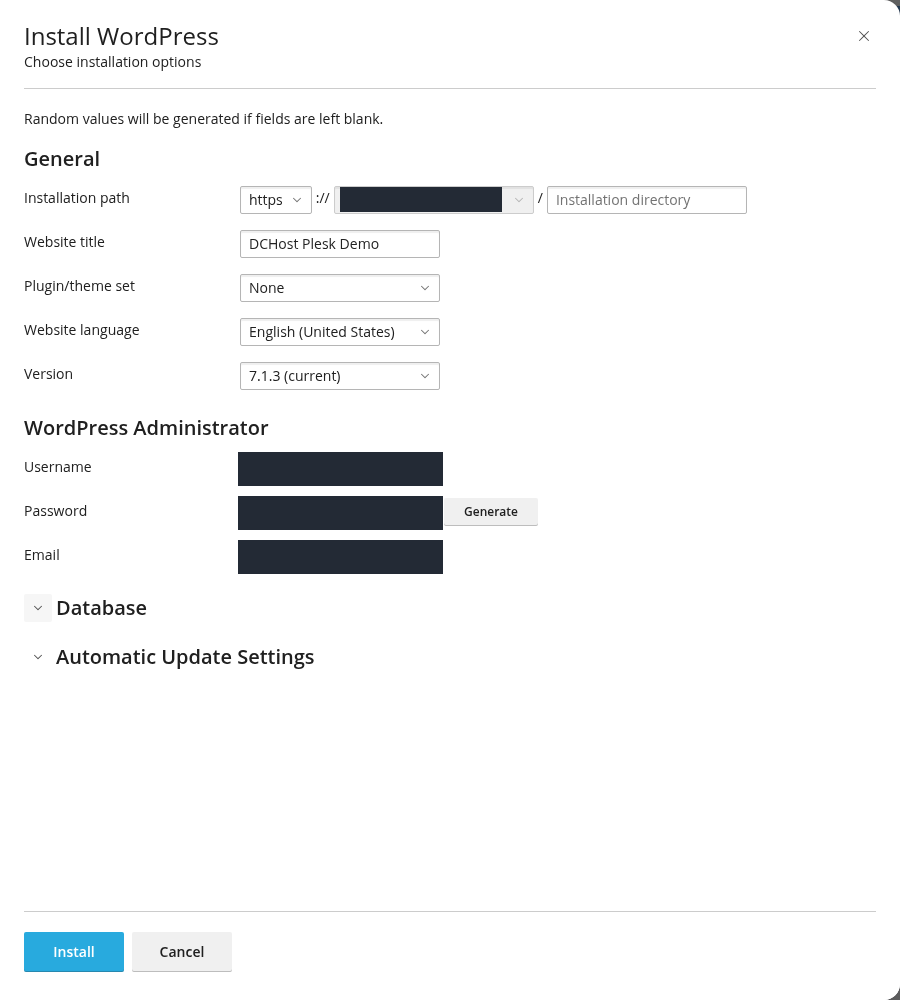Screen dimensions: 900x1000
Task: Click the Installation path label
Action: point(77,198)
